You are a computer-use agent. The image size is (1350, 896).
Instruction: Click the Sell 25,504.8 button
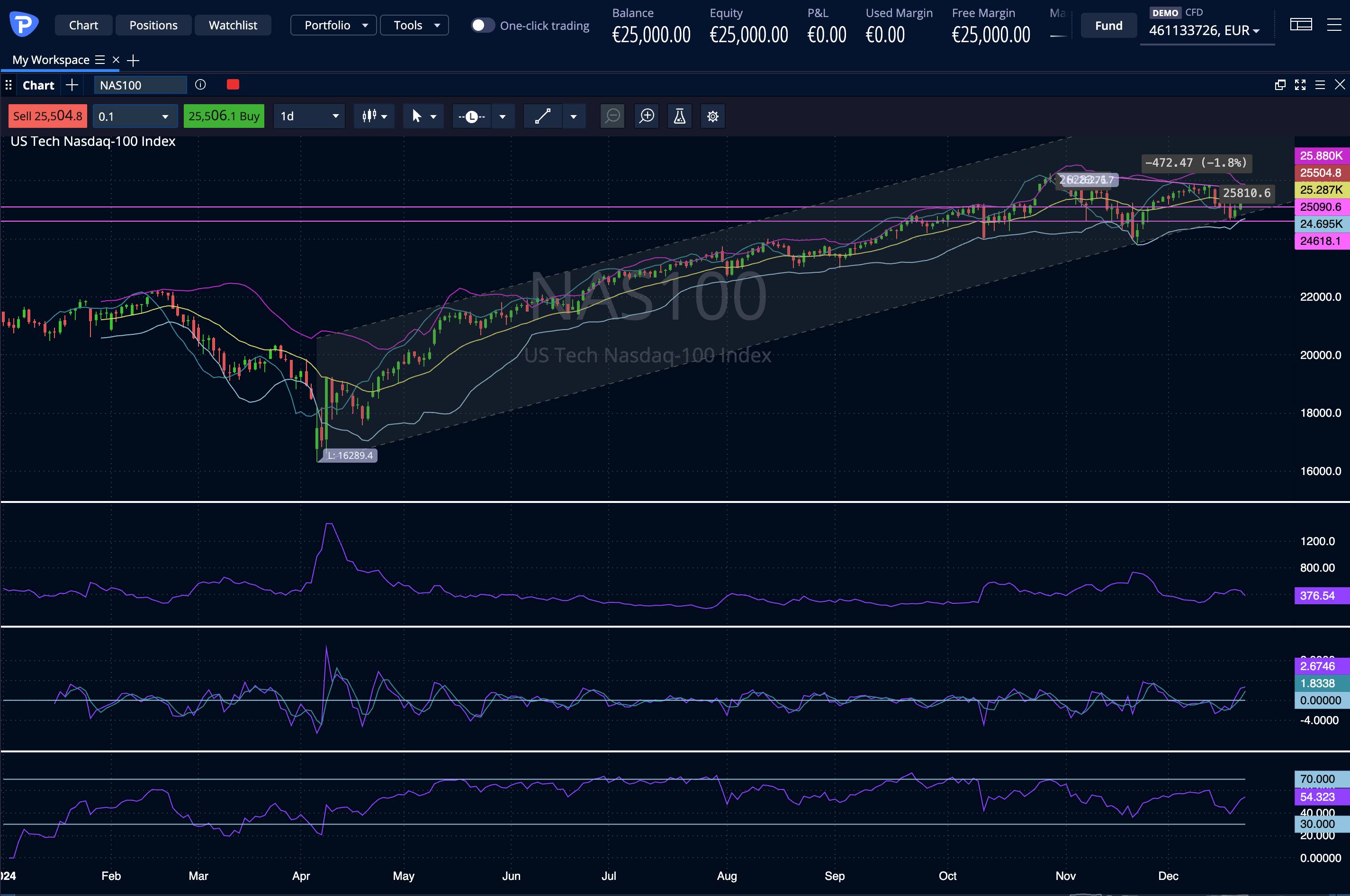[x=47, y=116]
